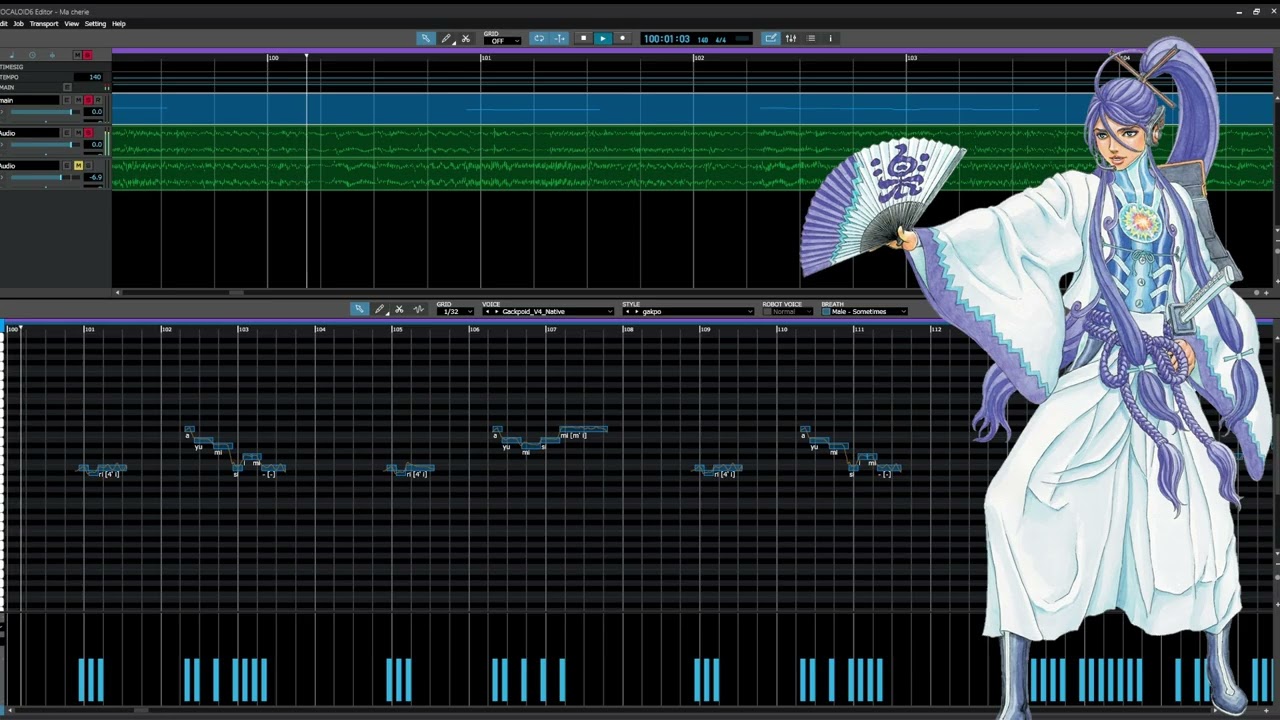The height and width of the screenshot is (720, 1280).
Task: Mute the main track
Action: 78,100
